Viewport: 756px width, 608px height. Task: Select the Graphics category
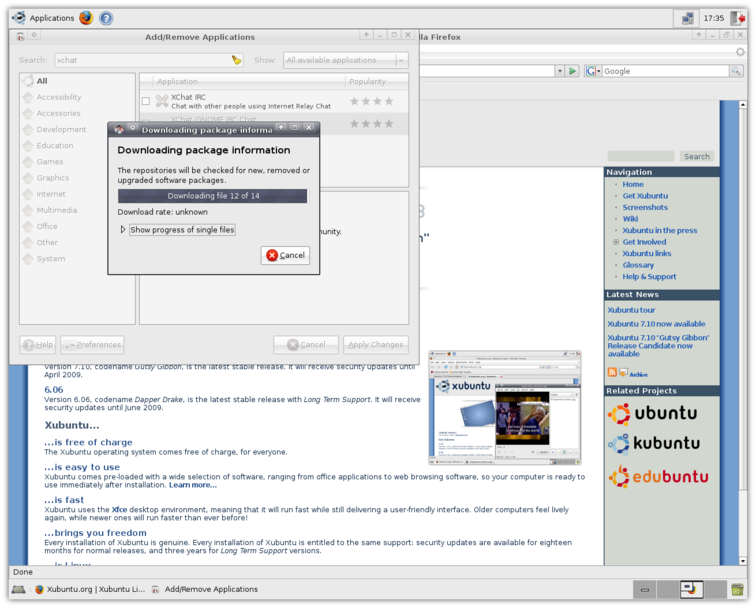click(x=53, y=178)
